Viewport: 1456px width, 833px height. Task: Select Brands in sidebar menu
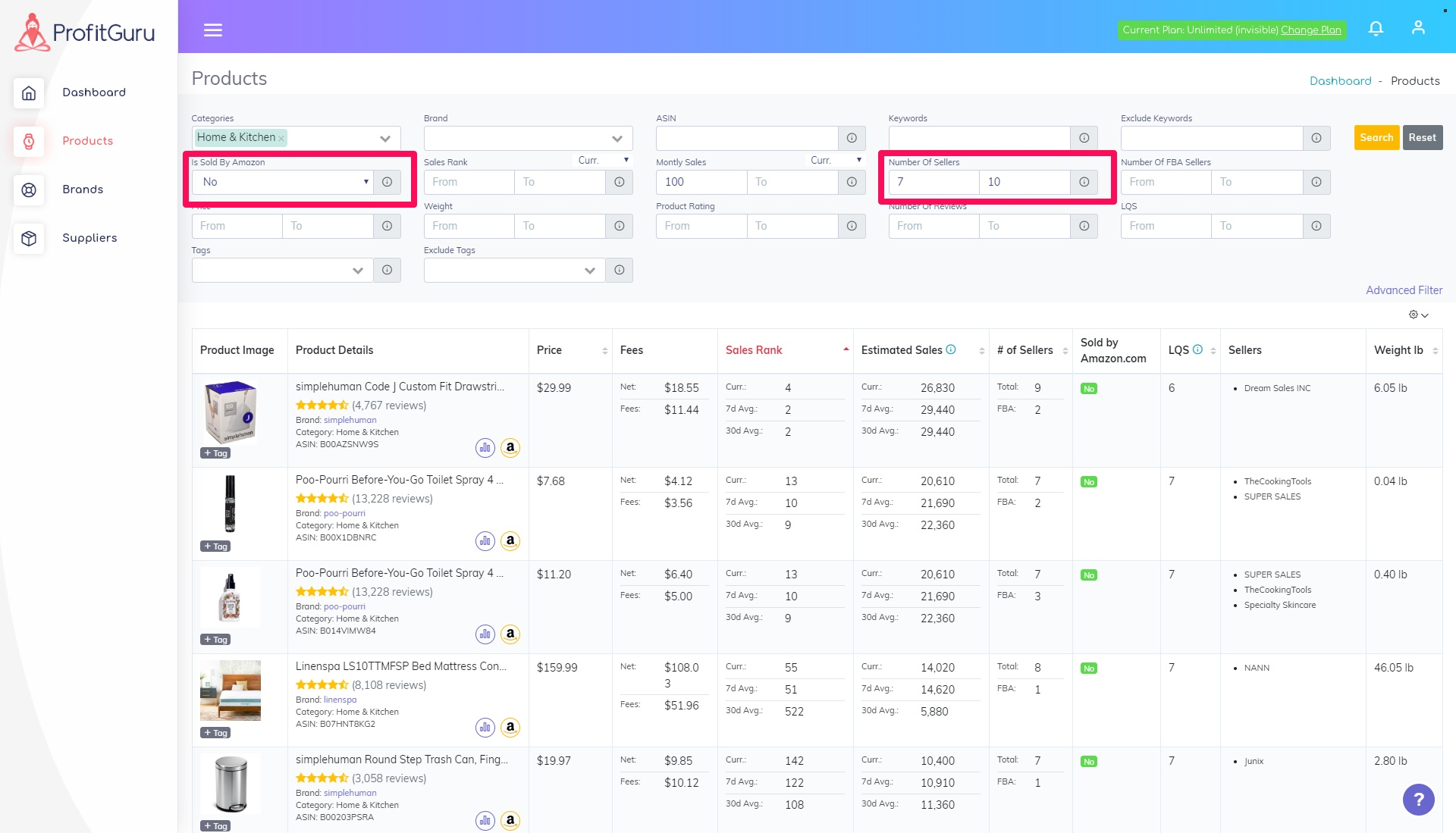click(x=83, y=189)
